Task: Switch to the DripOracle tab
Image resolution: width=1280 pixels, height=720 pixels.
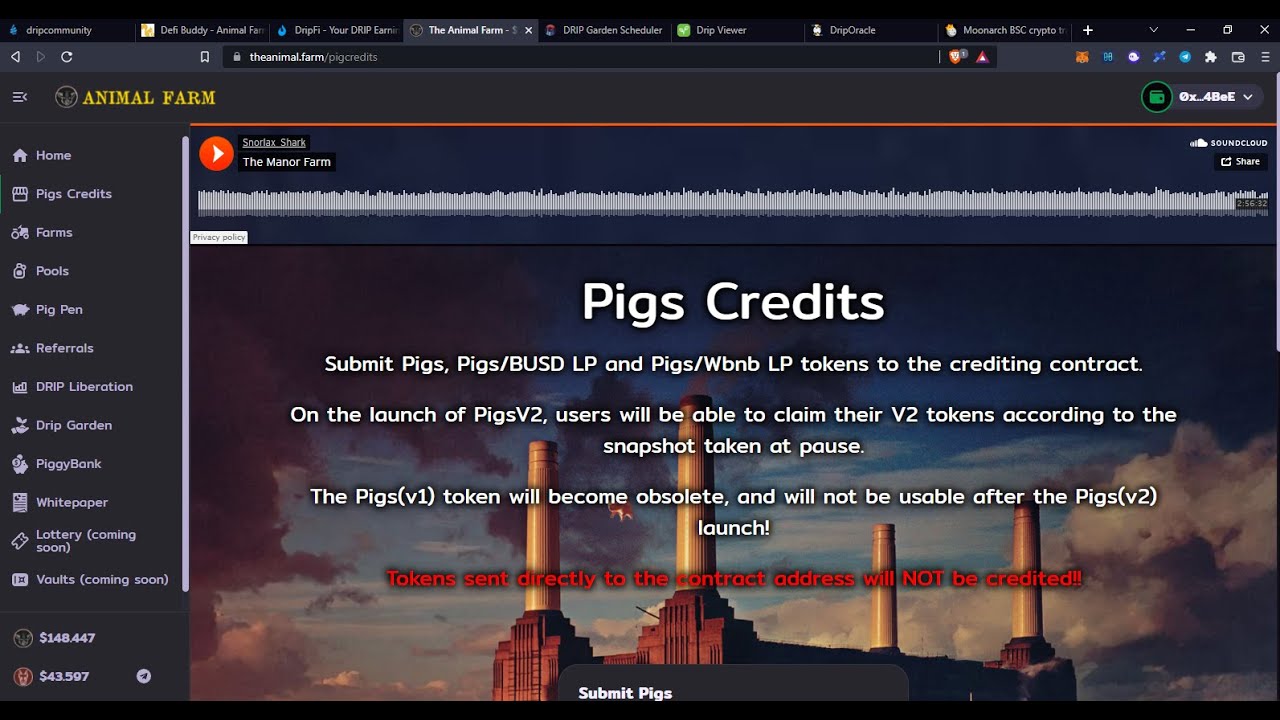Action: click(x=872, y=30)
